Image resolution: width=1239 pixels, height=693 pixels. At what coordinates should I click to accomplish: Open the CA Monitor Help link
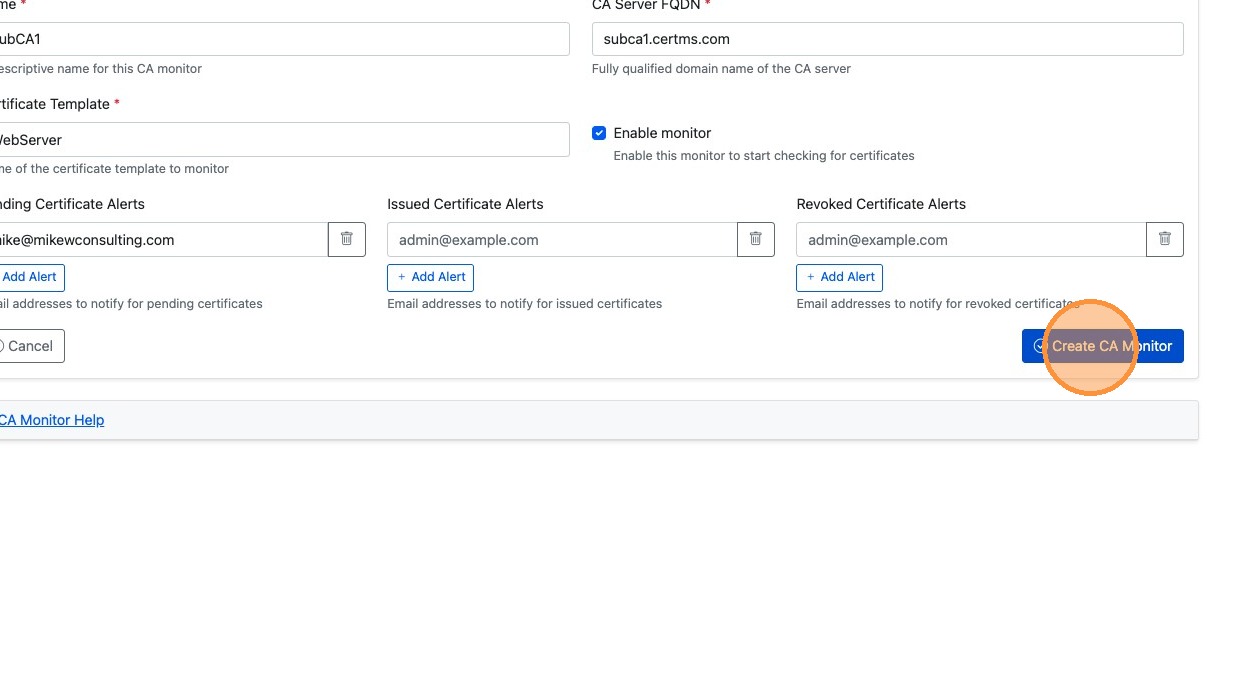pyautogui.click(x=50, y=420)
